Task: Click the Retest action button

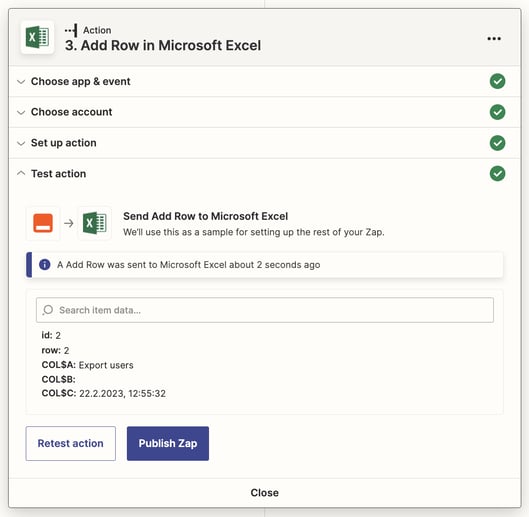Action: (71, 443)
